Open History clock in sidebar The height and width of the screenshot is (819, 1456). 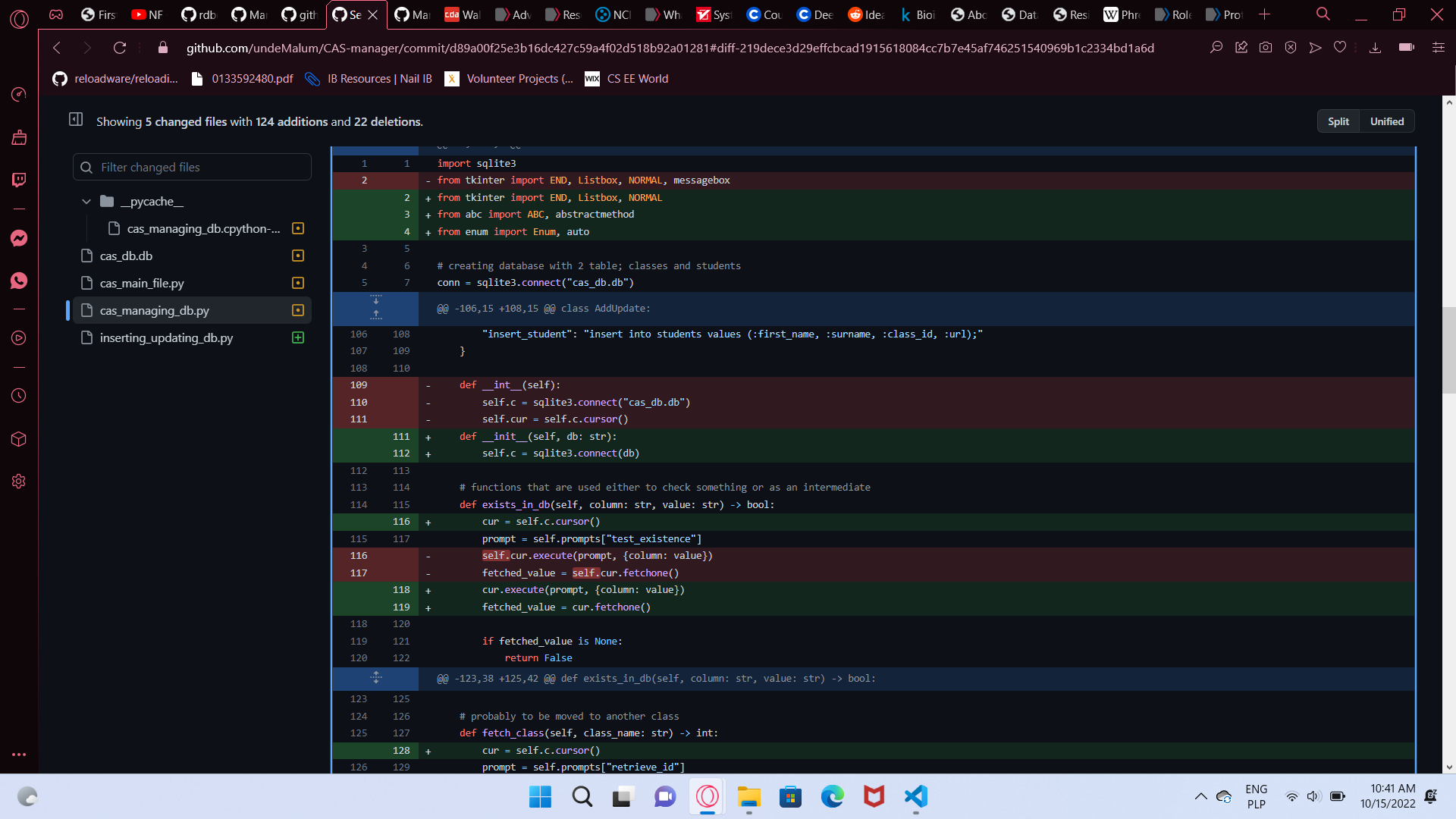(x=19, y=396)
